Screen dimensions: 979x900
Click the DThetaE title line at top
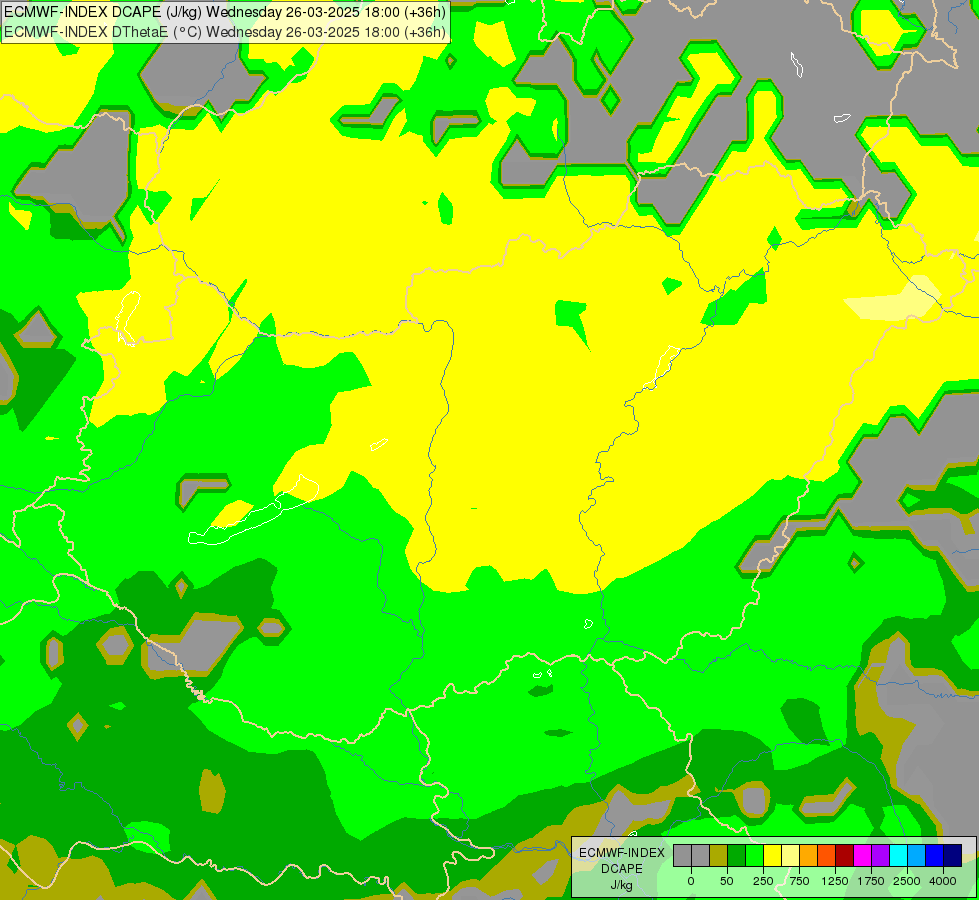tap(225, 32)
